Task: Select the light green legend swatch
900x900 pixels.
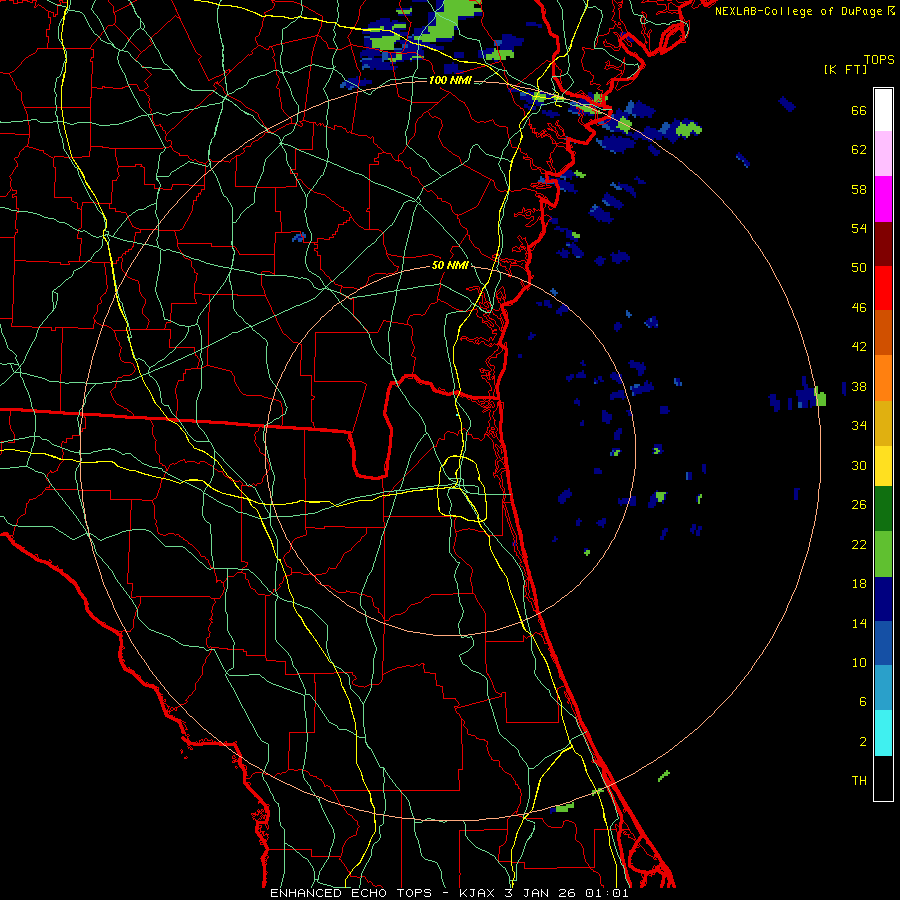Action: 883,554
